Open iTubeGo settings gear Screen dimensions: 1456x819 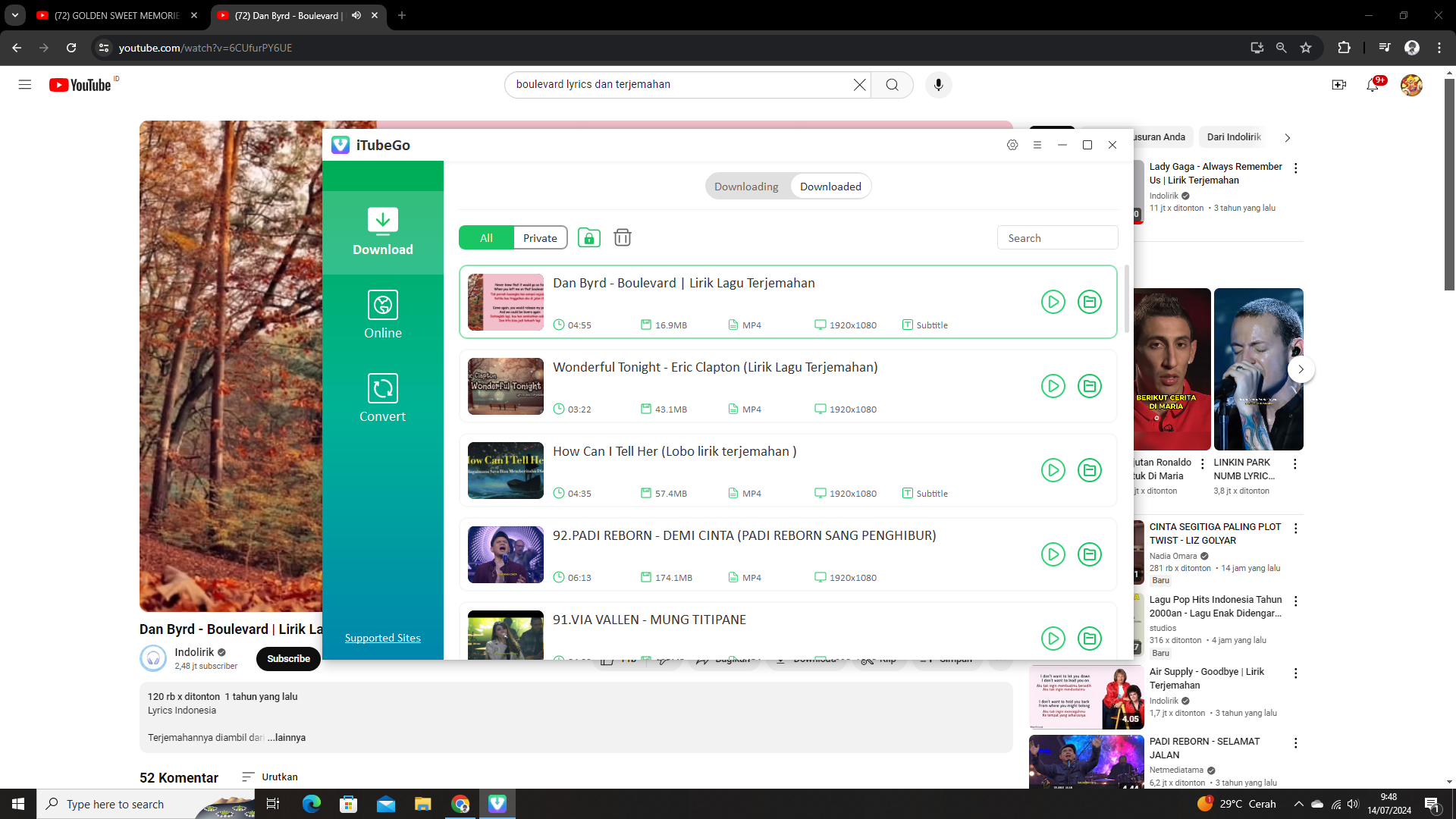(1012, 145)
